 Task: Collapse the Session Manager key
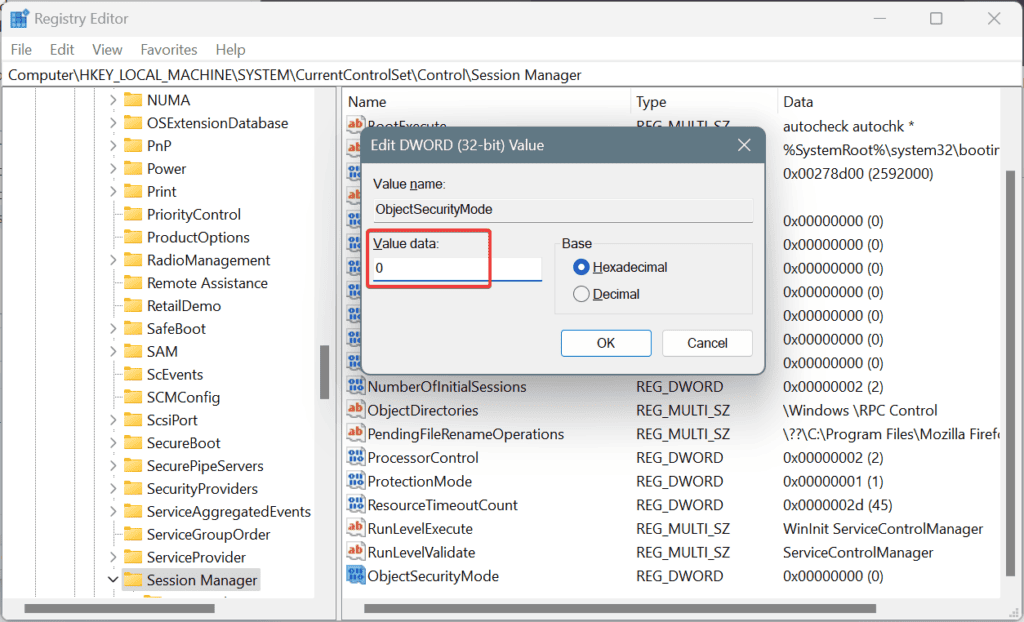(x=113, y=580)
